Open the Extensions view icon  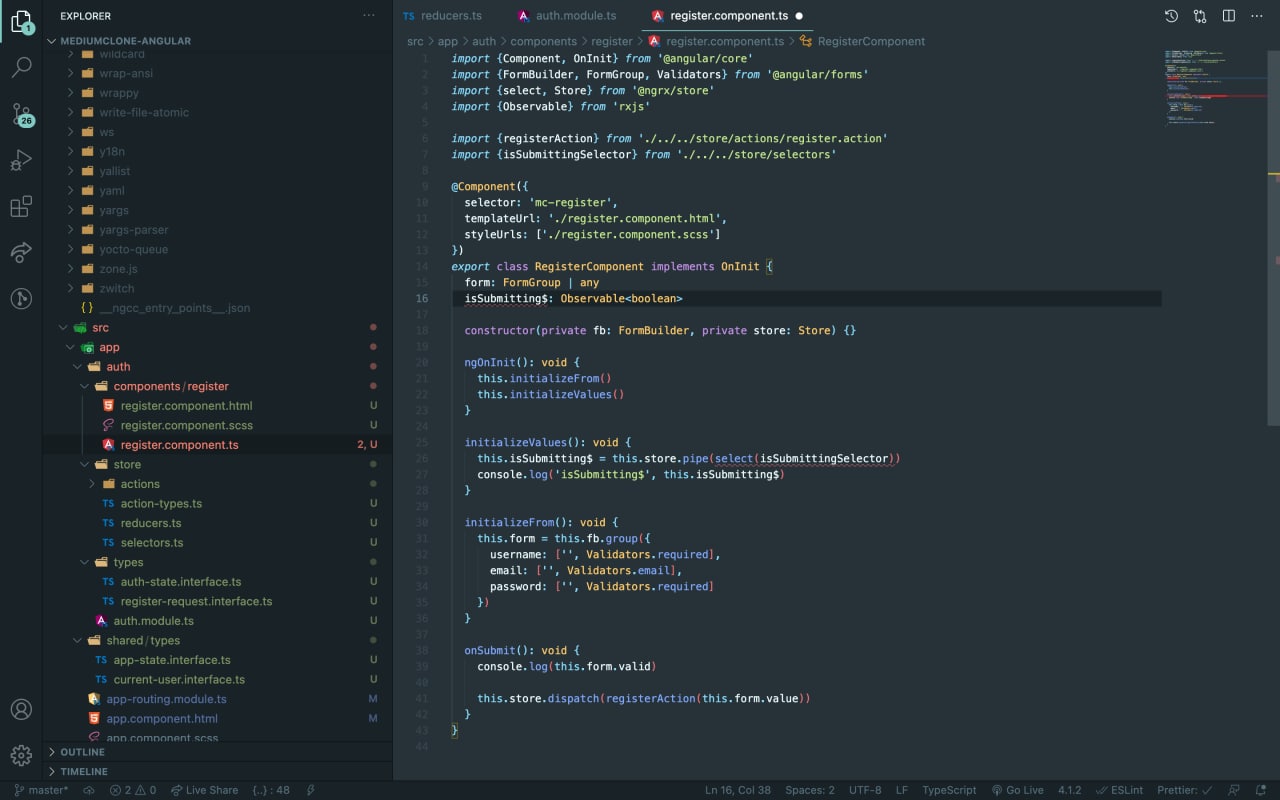click(x=21, y=206)
